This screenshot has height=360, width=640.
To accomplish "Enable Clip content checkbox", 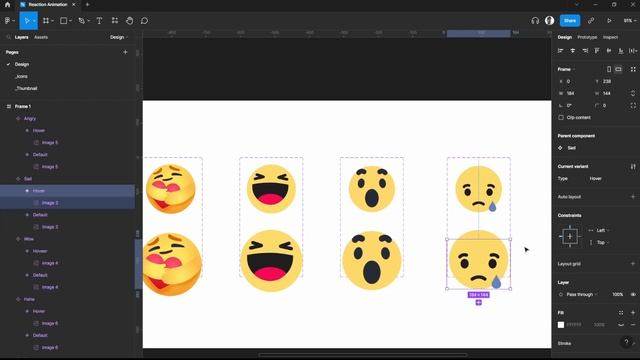I will click(561, 118).
